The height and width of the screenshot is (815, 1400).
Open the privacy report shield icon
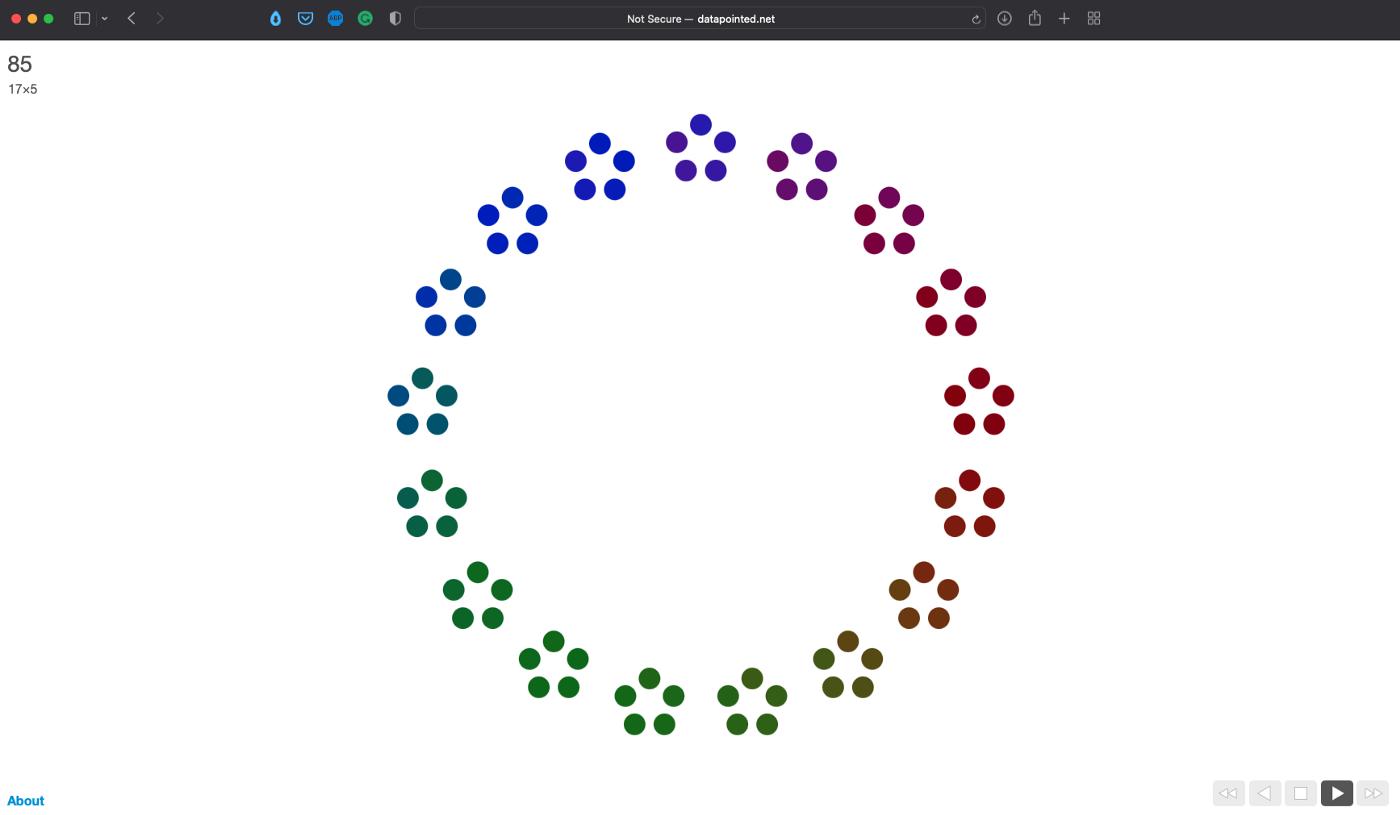click(x=395, y=18)
